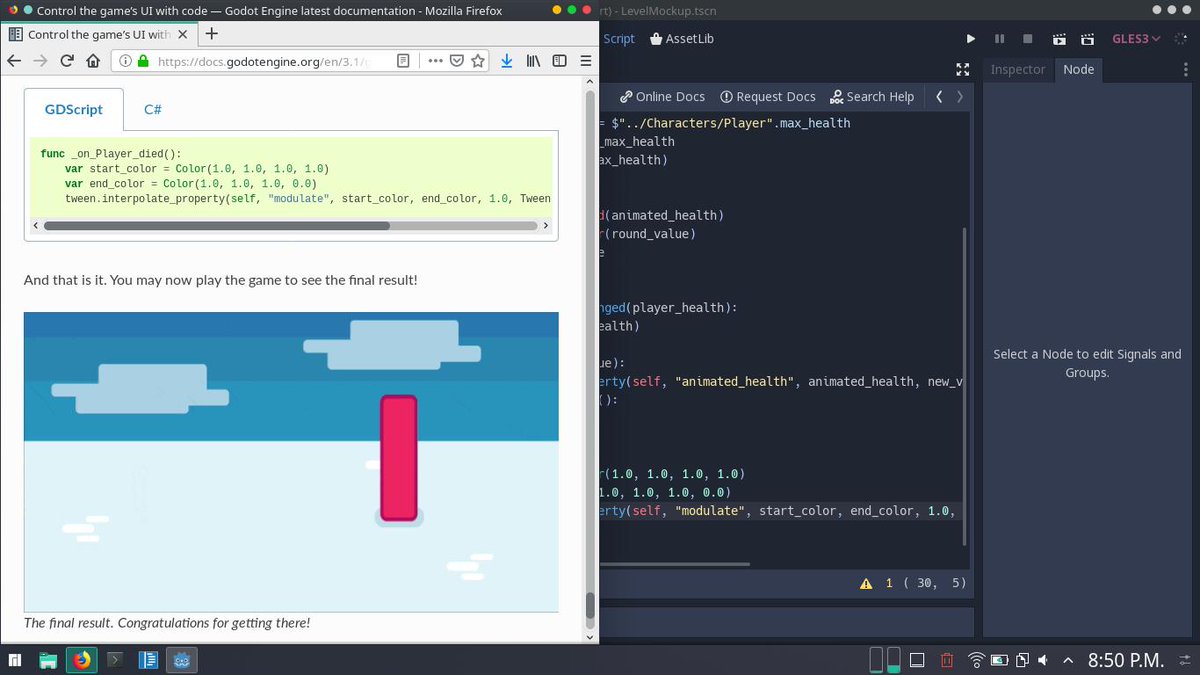Open the GLES3 renderer dropdown
The height and width of the screenshot is (675, 1200).
(1136, 39)
